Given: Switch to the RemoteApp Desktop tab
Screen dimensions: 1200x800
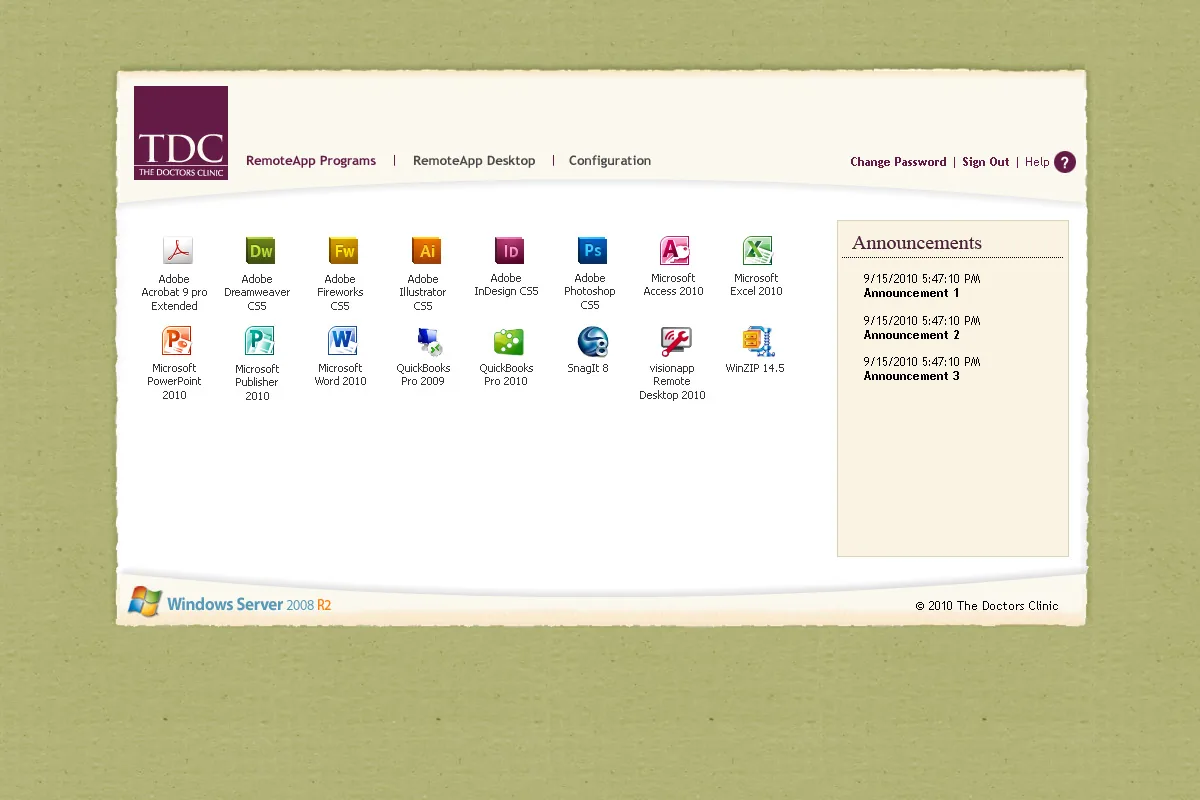Looking at the screenshot, I should tap(474, 161).
